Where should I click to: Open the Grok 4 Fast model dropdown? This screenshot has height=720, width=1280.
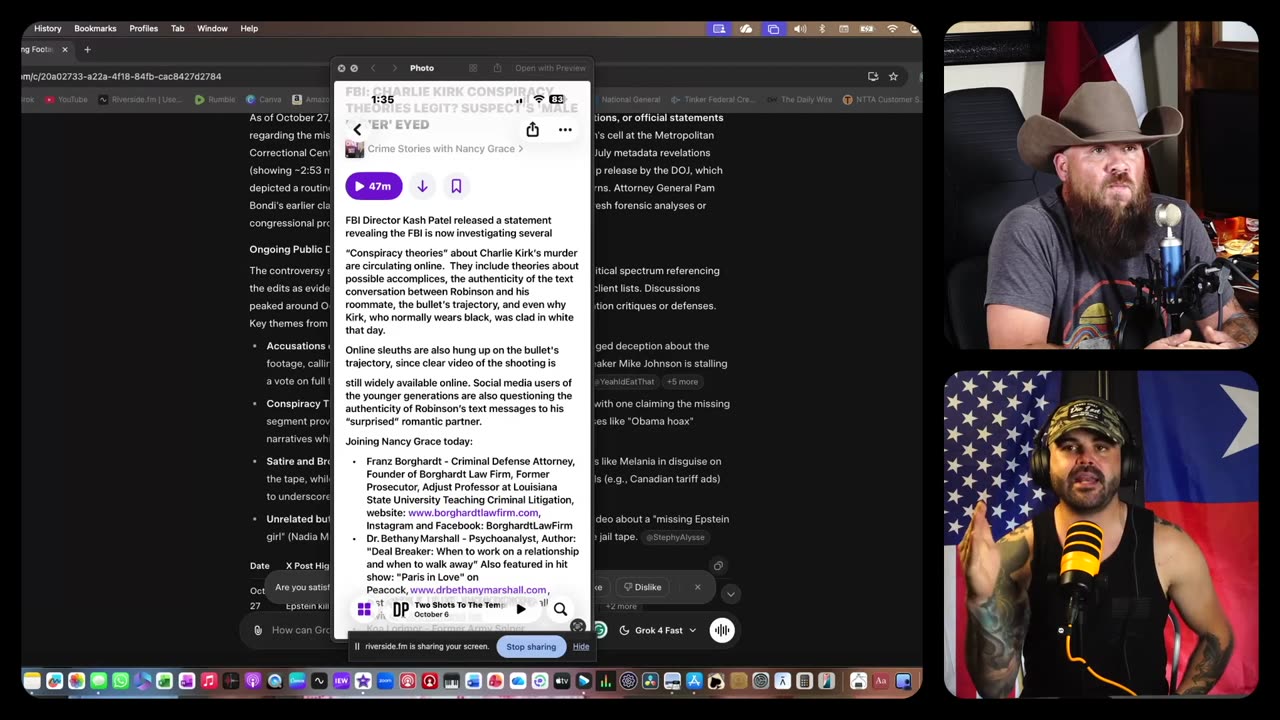tap(658, 630)
